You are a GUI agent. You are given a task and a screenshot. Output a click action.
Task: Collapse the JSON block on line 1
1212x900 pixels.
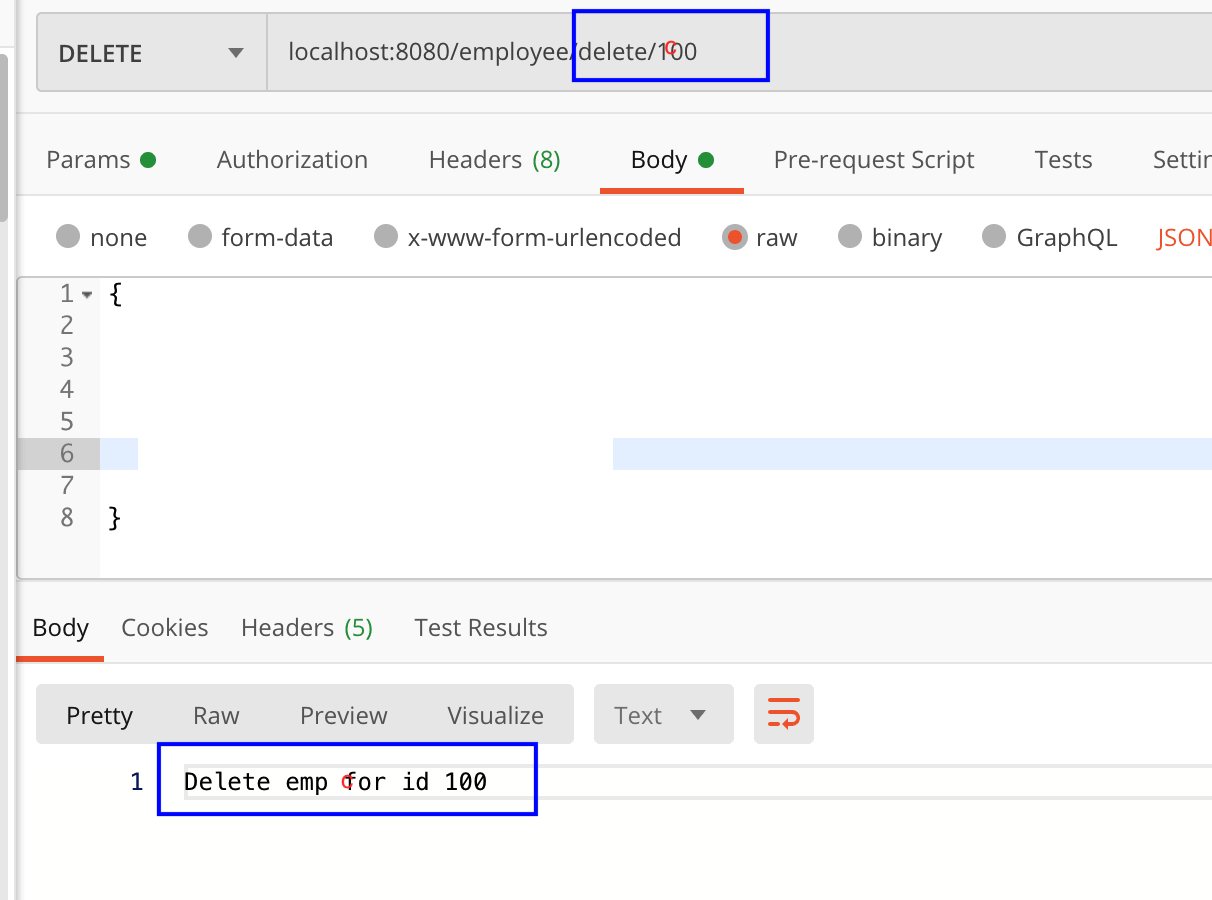click(x=87, y=295)
